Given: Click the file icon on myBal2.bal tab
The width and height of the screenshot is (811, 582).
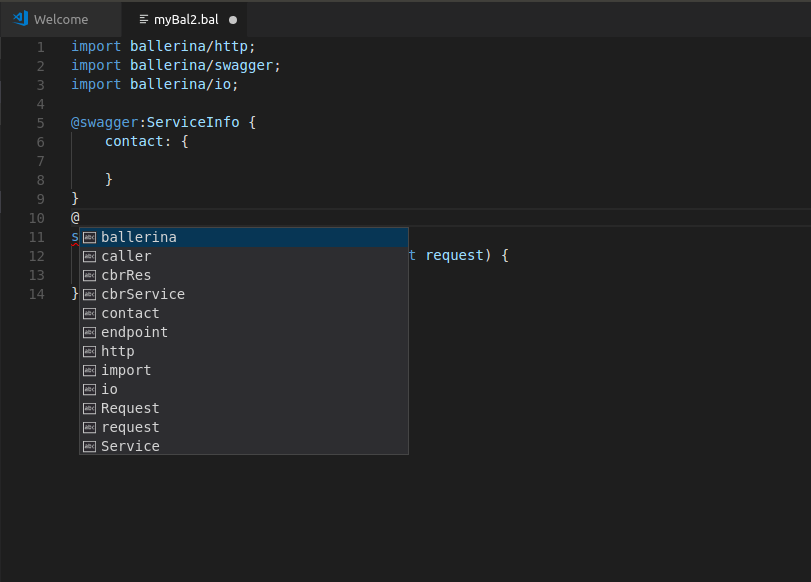Looking at the screenshot, I should click(x=144, y=20).
